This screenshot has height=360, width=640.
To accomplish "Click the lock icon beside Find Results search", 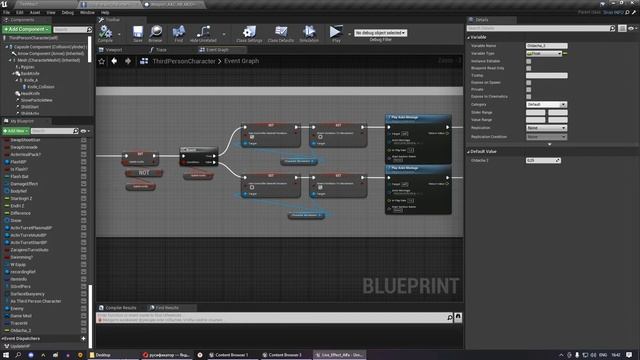I will pyautogui.click(x=458, y=317).
